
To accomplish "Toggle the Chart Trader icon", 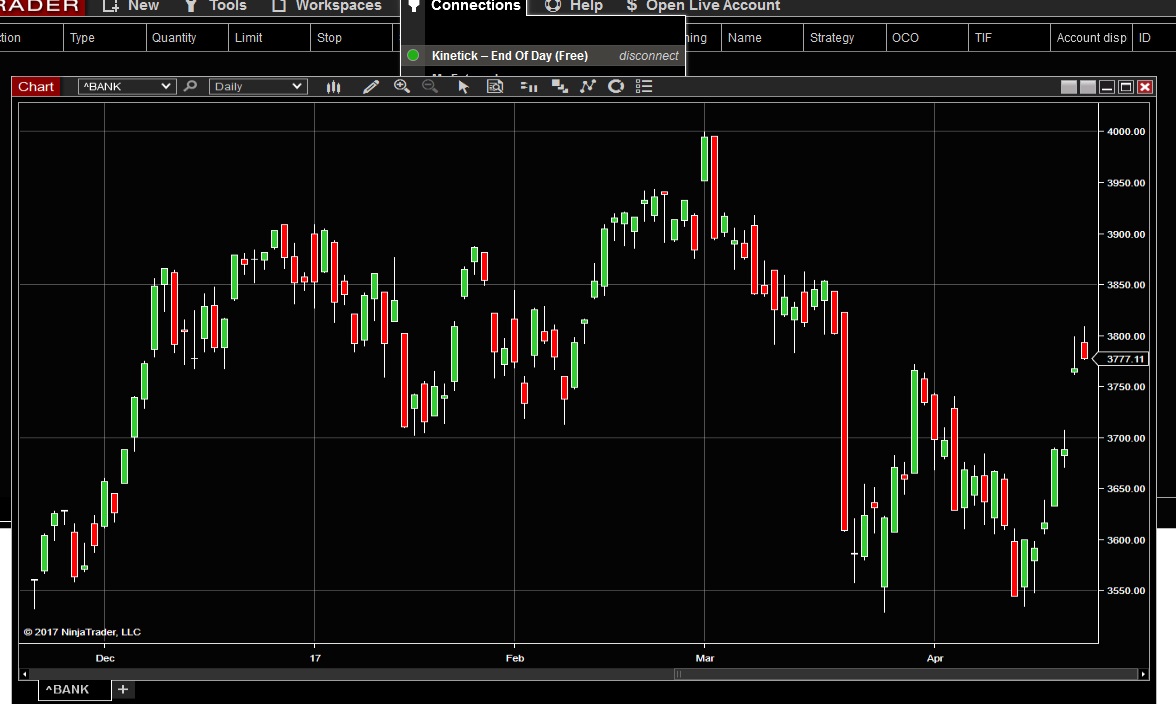I will point(529,87).
